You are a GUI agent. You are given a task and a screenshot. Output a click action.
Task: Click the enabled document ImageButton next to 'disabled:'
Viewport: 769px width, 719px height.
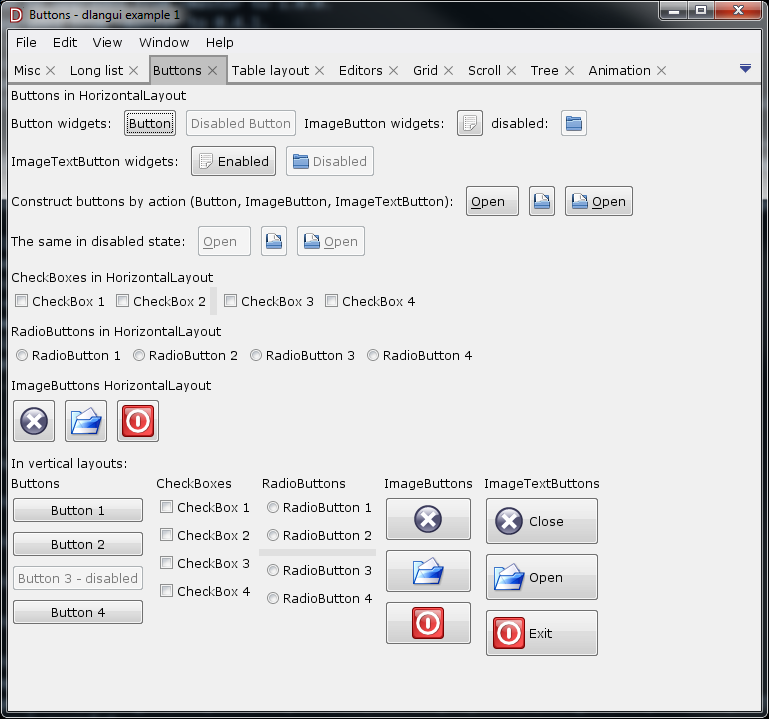(x=470, y=123)
